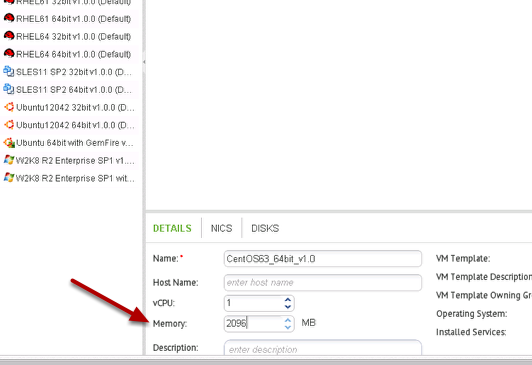Click the MB unit label

coord(308,323)
